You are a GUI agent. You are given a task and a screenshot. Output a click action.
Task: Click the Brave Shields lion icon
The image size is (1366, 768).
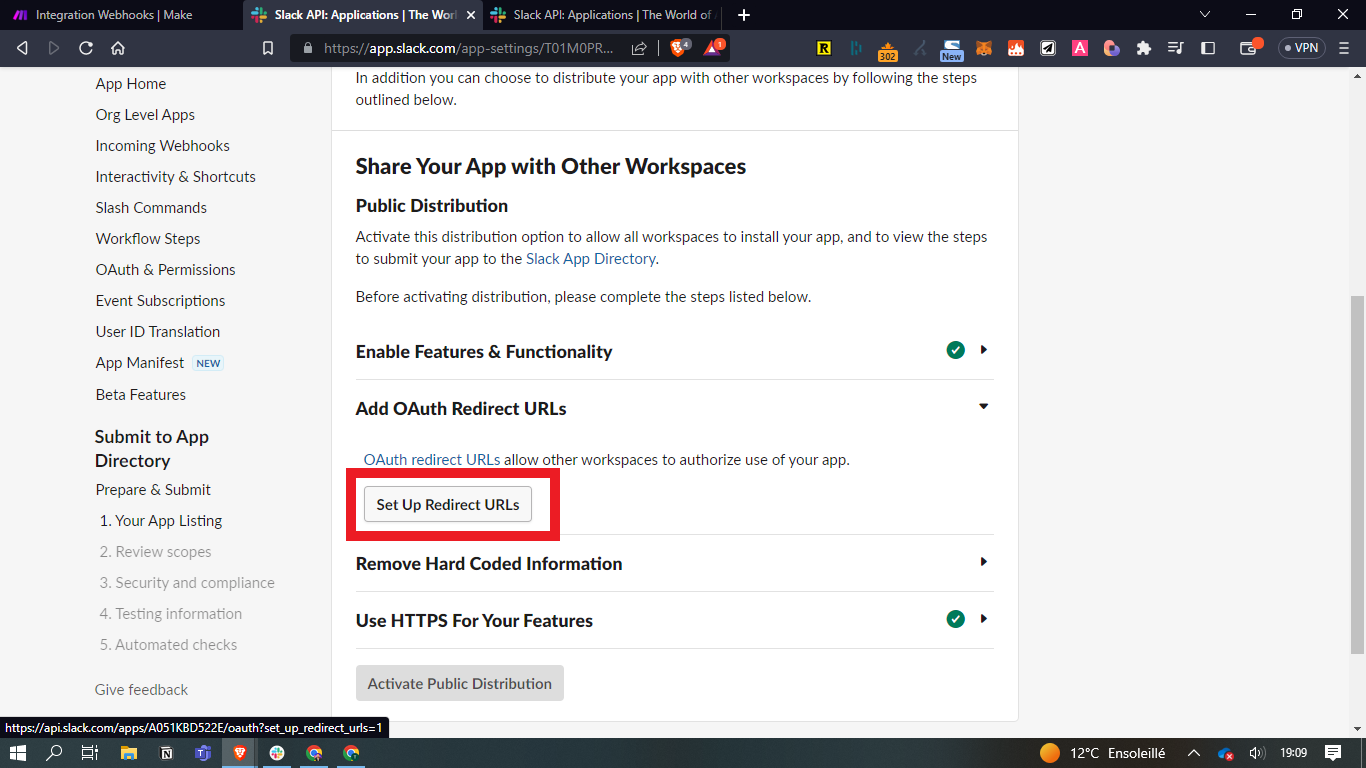tap(678, 48)
